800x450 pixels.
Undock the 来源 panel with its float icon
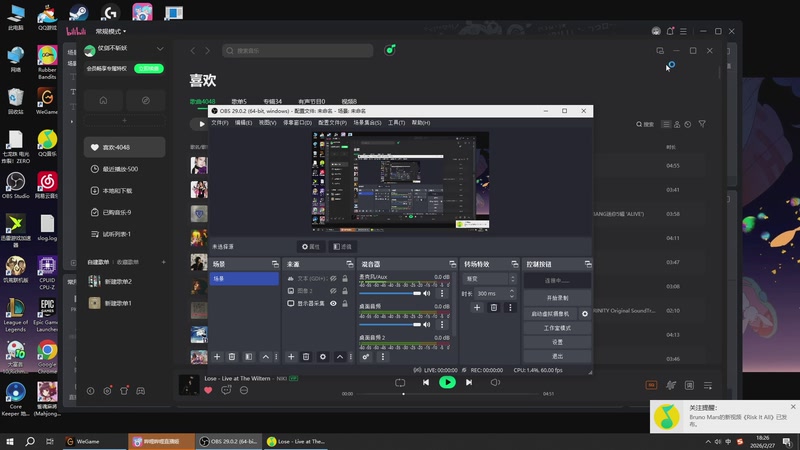pyautogui.click(x=349, y=264)
